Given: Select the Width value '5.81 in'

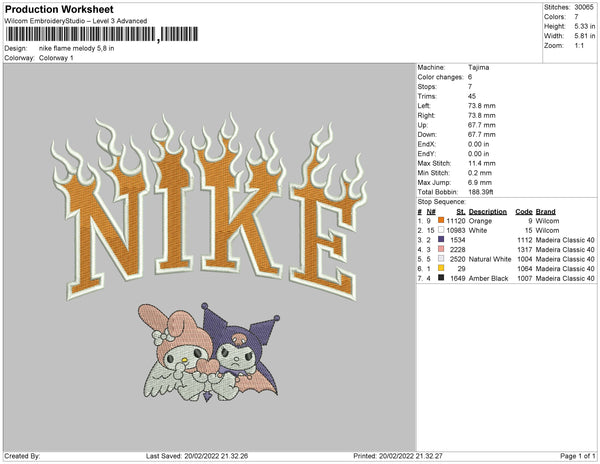Looking at the screenshot, I should [x=585, y=36].
